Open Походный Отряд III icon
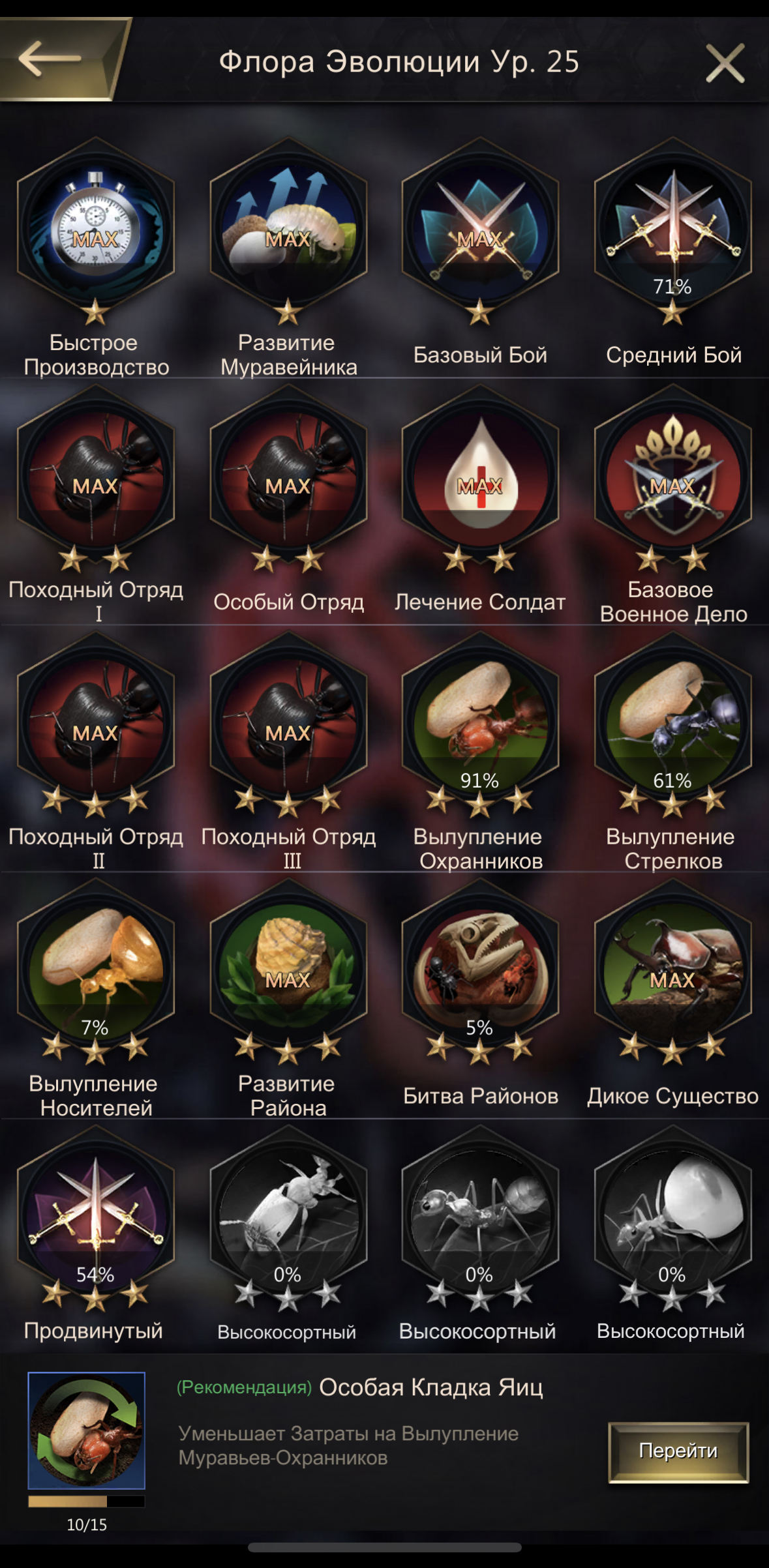Viewport: 769px width, 1568px height. 288,720
